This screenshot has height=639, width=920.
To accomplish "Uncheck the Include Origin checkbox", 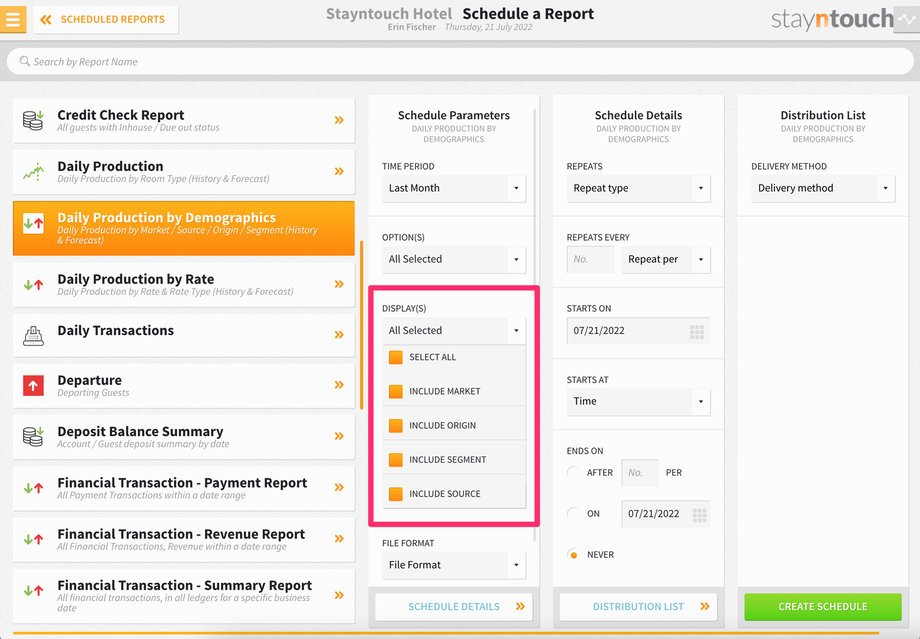I will (396, 425).
